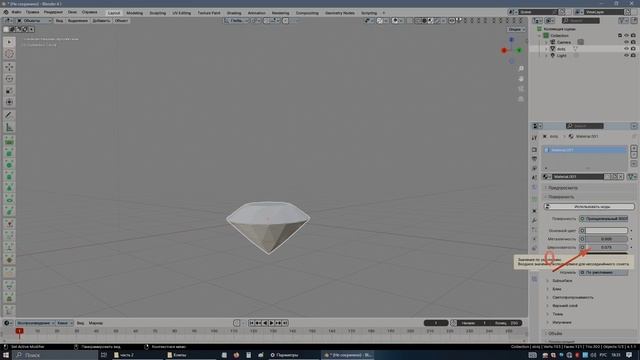The width and height of the screenshot is (640, 360).
Task: Hide Camera object via its eye icon
Action: click(627, 42)
